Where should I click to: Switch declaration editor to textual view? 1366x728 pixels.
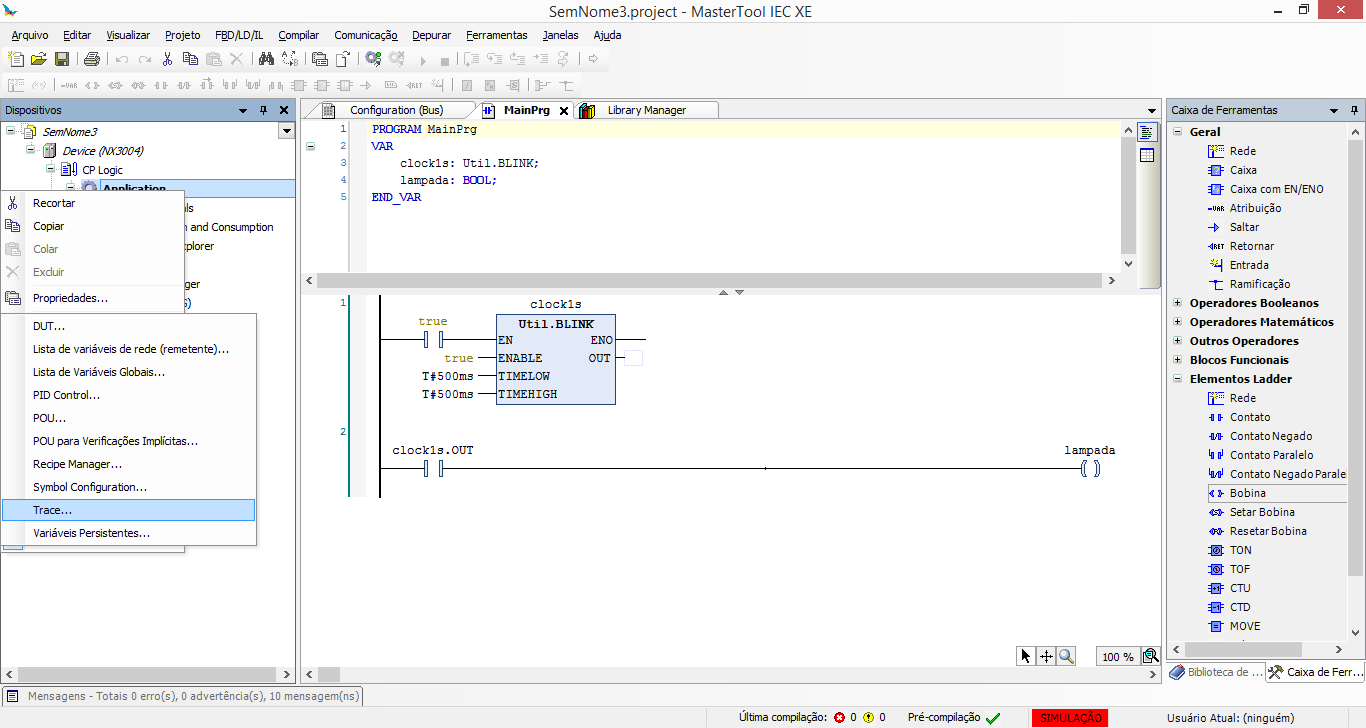[1147, 132]
